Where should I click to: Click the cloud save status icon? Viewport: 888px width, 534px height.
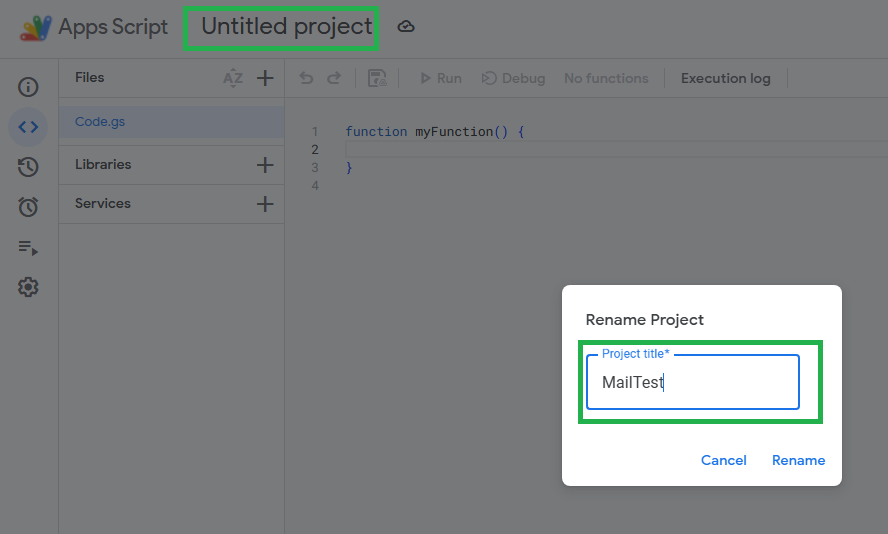tap(406, 27)
